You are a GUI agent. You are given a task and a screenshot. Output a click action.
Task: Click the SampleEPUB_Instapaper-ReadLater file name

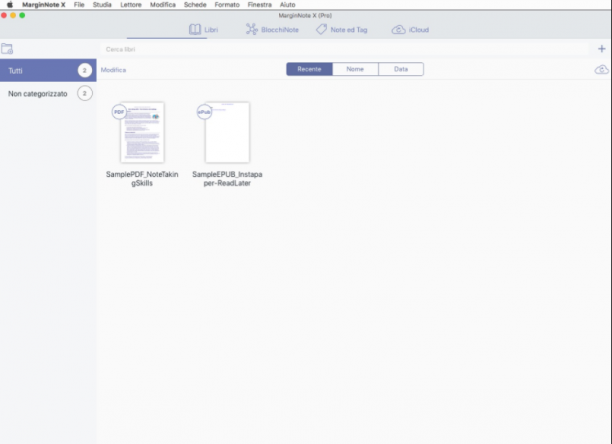click(227, 179)
